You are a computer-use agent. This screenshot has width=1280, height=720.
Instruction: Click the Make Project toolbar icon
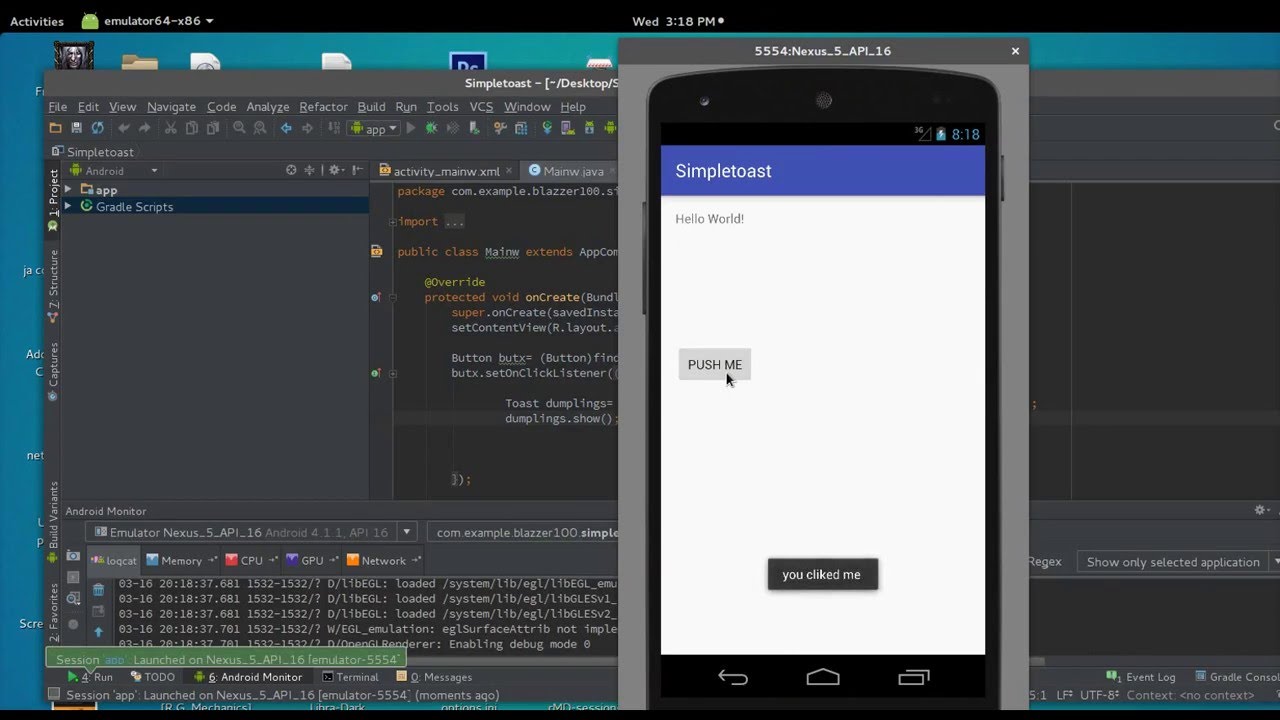333,128
